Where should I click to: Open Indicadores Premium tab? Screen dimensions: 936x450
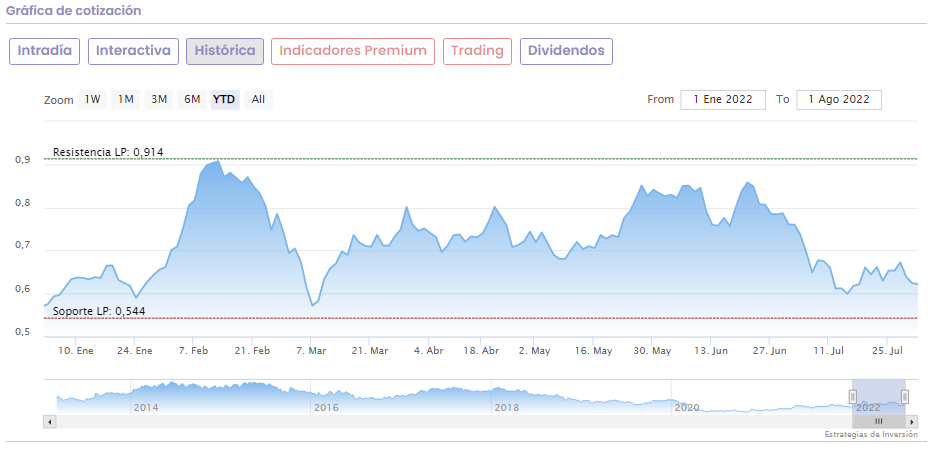353,51
